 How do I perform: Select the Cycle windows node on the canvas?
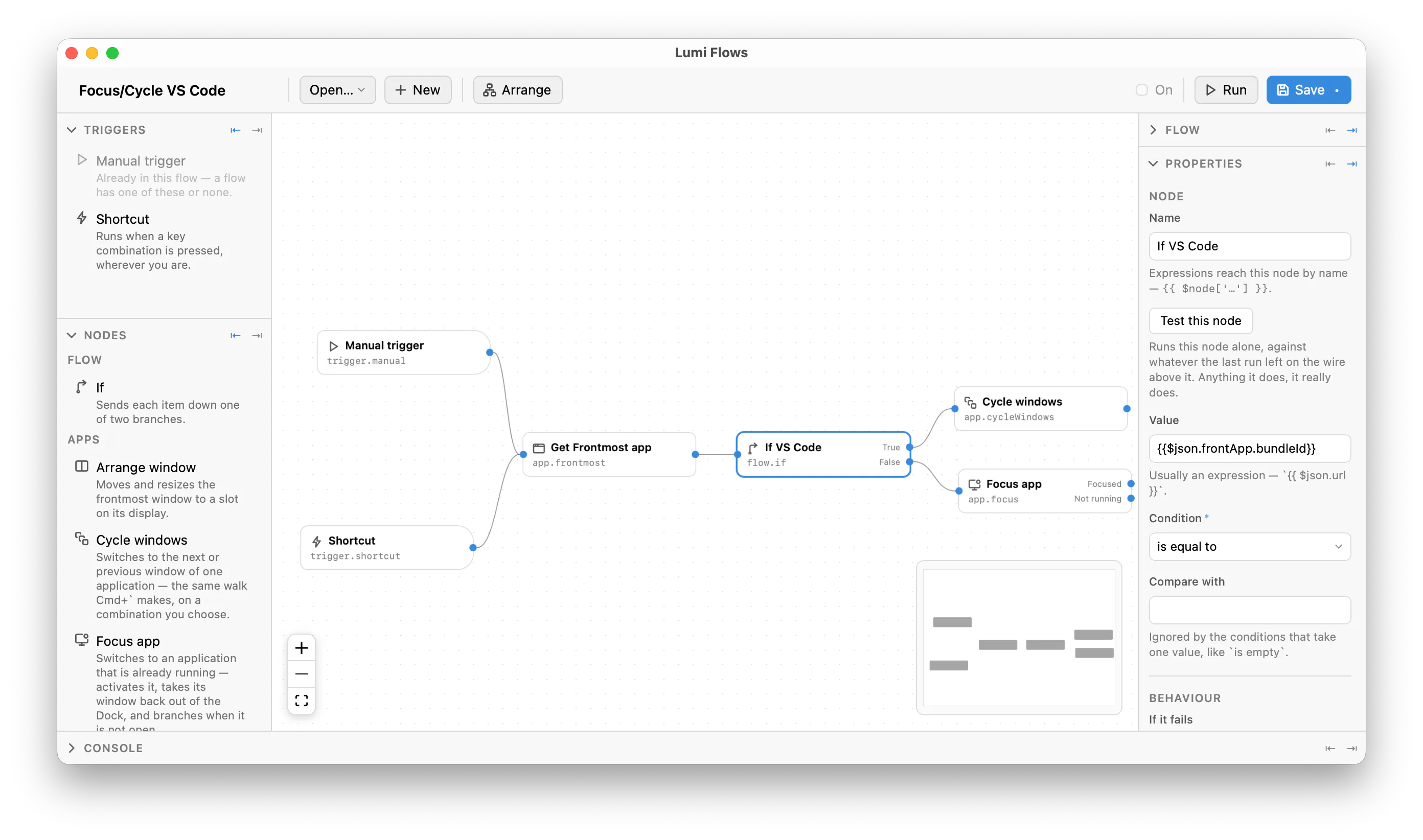(1040, 409)
